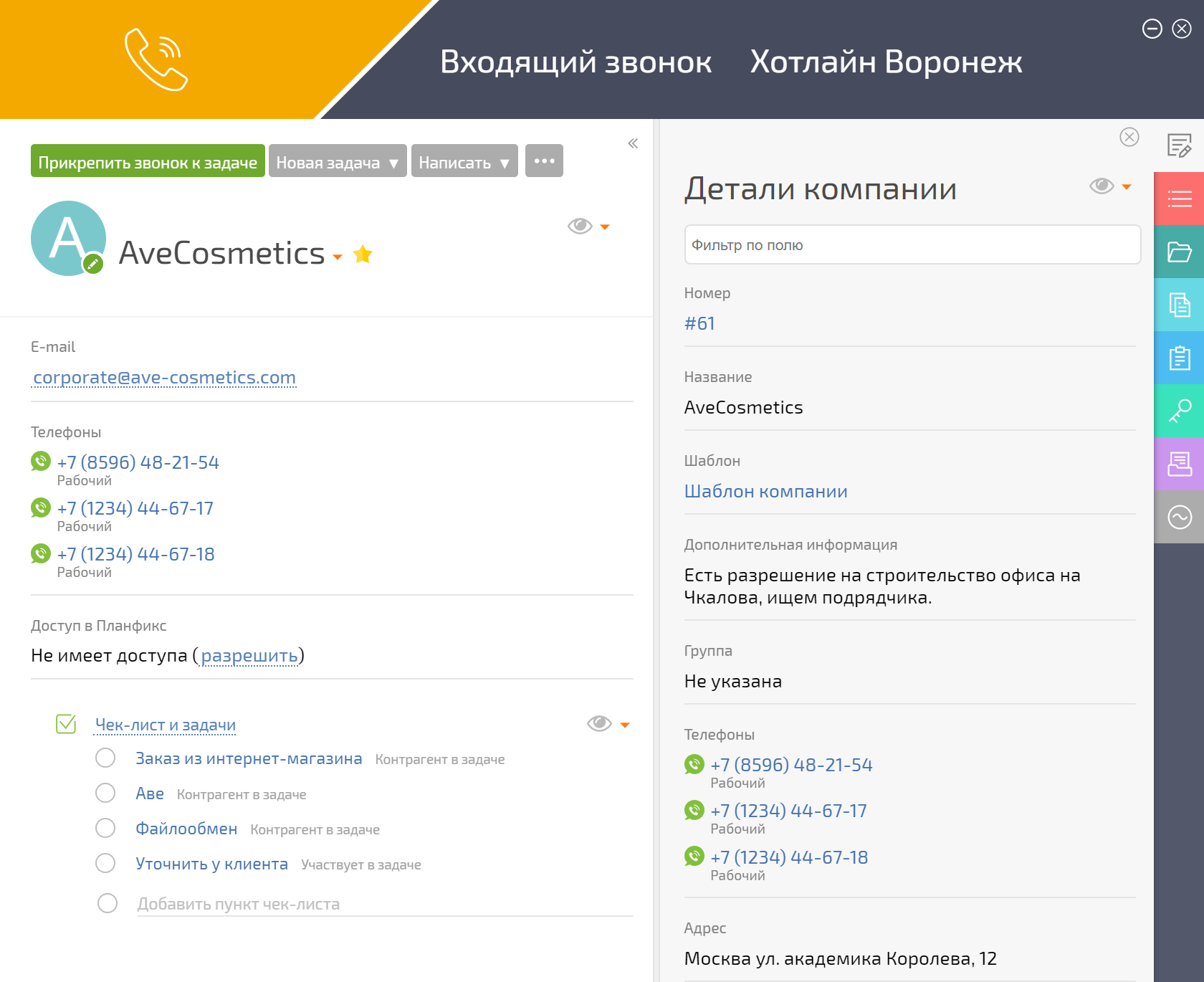Click Прикрепить звонок к задаче button

click(x=148, y=161)
